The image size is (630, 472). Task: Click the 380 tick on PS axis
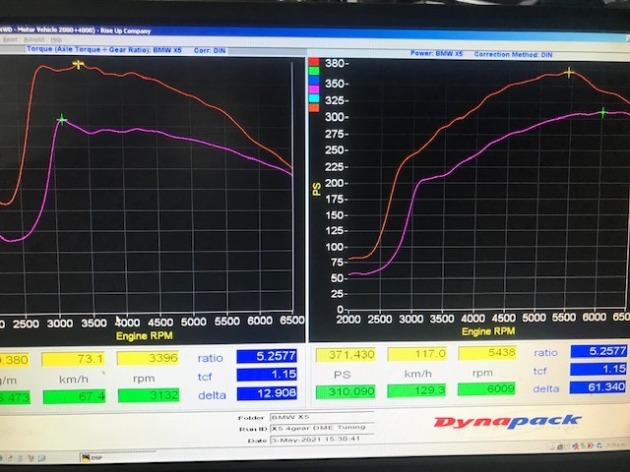point(335,63)
